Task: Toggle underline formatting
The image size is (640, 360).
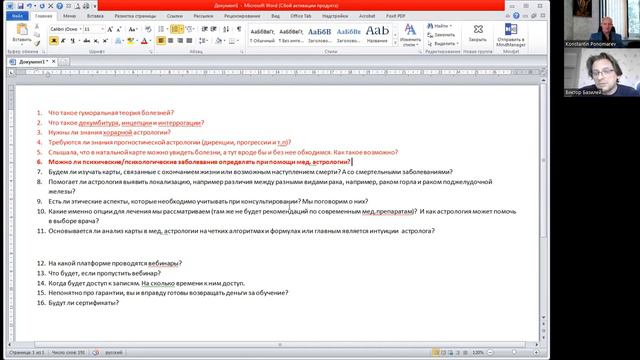Action: pos(73,41)
